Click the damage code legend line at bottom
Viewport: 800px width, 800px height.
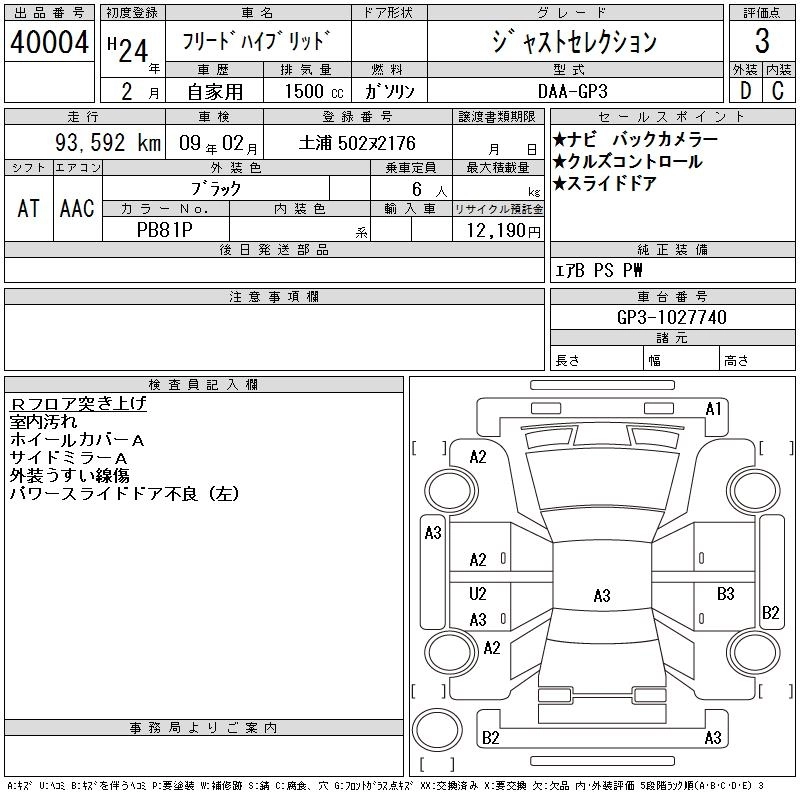386,786
